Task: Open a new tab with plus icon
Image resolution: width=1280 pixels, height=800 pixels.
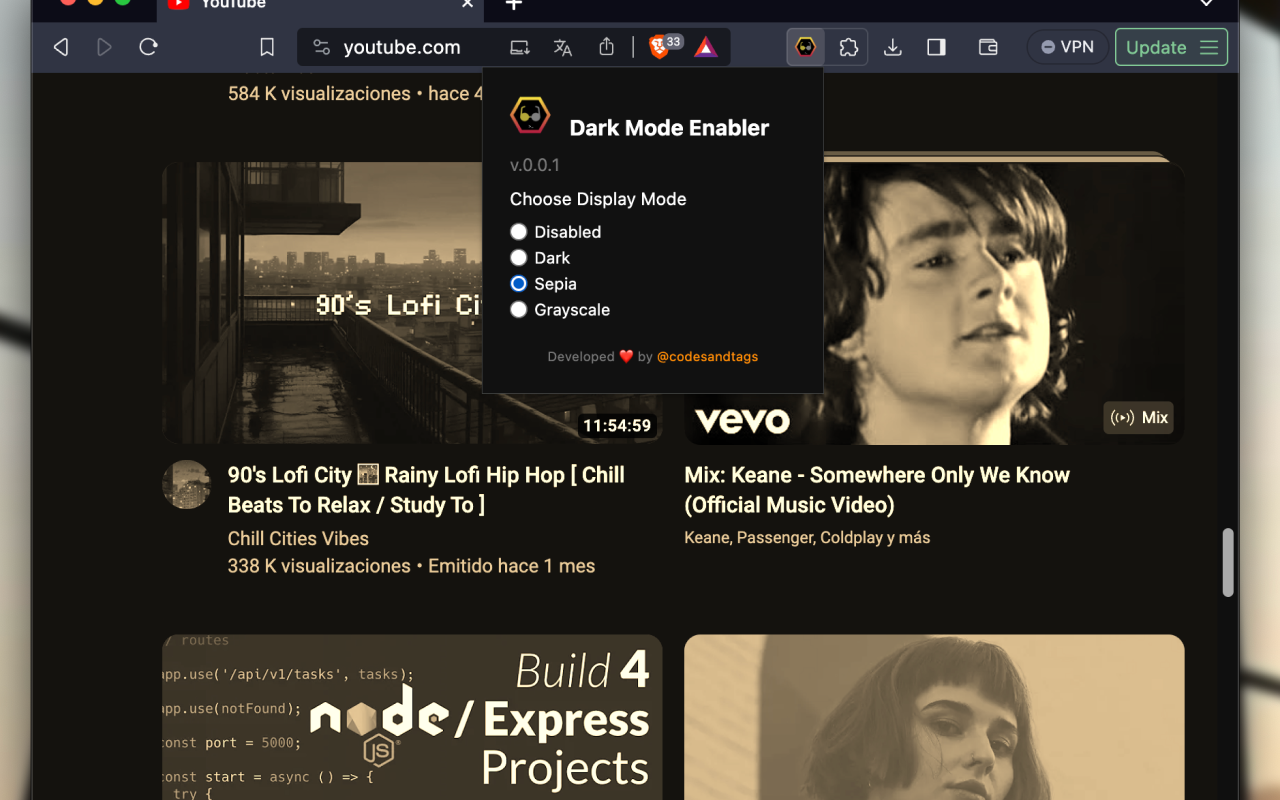Action: pos(513,5)
